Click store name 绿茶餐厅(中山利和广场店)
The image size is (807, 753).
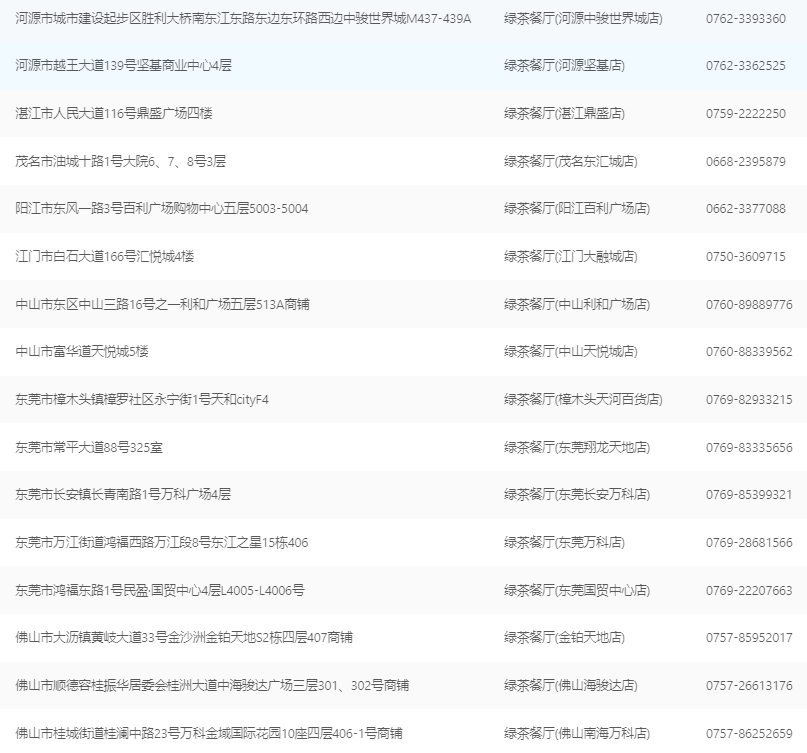[x=577, y=304]
